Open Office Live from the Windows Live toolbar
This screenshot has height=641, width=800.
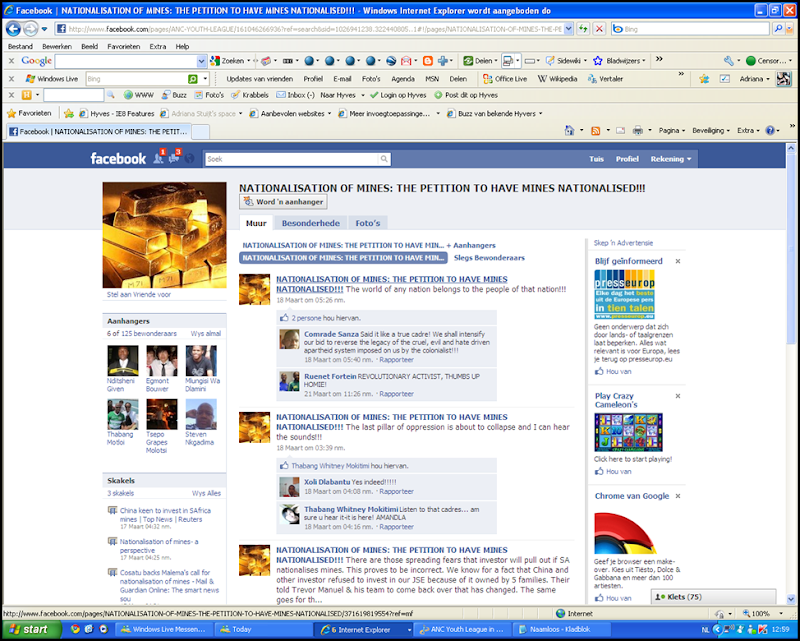coord(505,79)
